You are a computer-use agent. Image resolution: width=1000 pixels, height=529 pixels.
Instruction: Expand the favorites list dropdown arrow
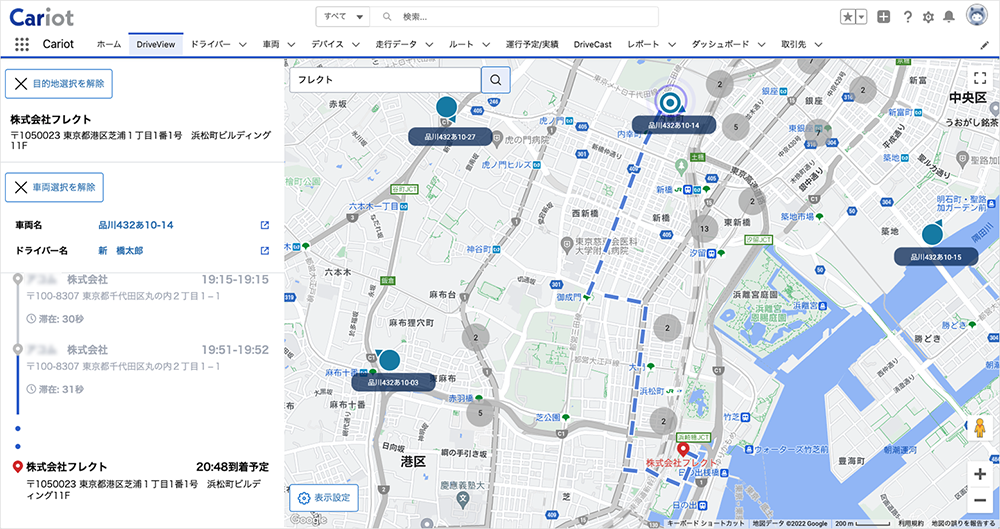[862, 17]
